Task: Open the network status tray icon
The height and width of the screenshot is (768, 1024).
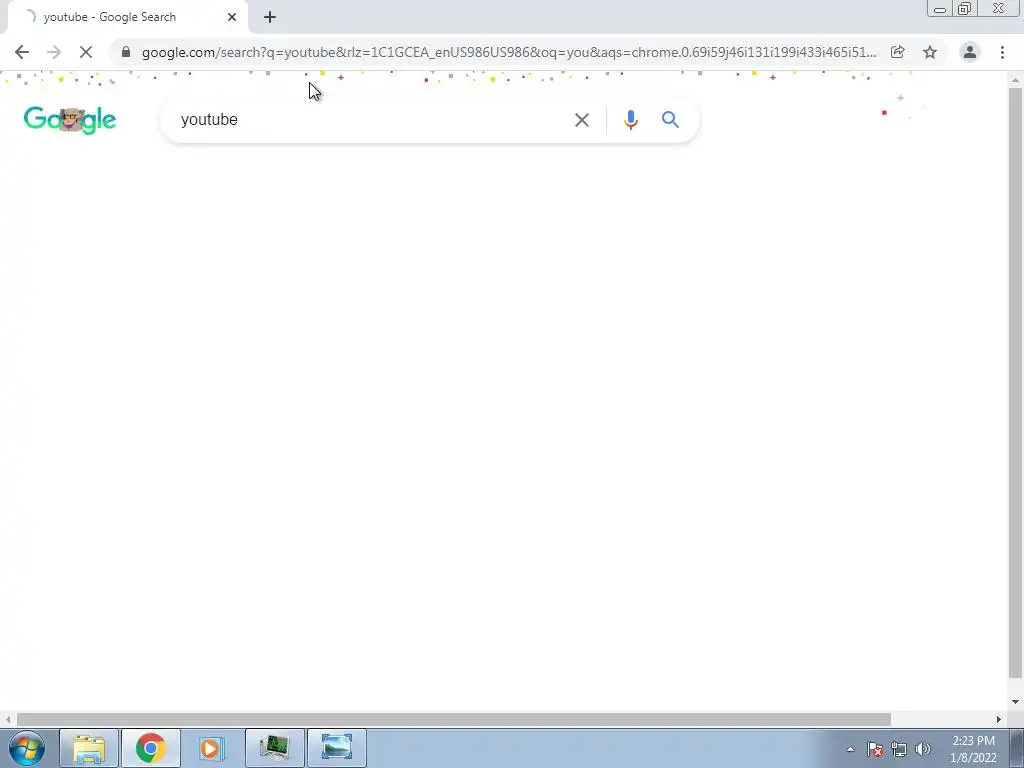Action: (899, 749)
